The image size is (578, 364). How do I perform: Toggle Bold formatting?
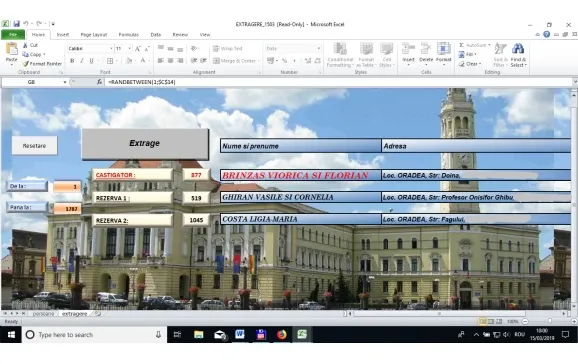click(x=72, y=61)
